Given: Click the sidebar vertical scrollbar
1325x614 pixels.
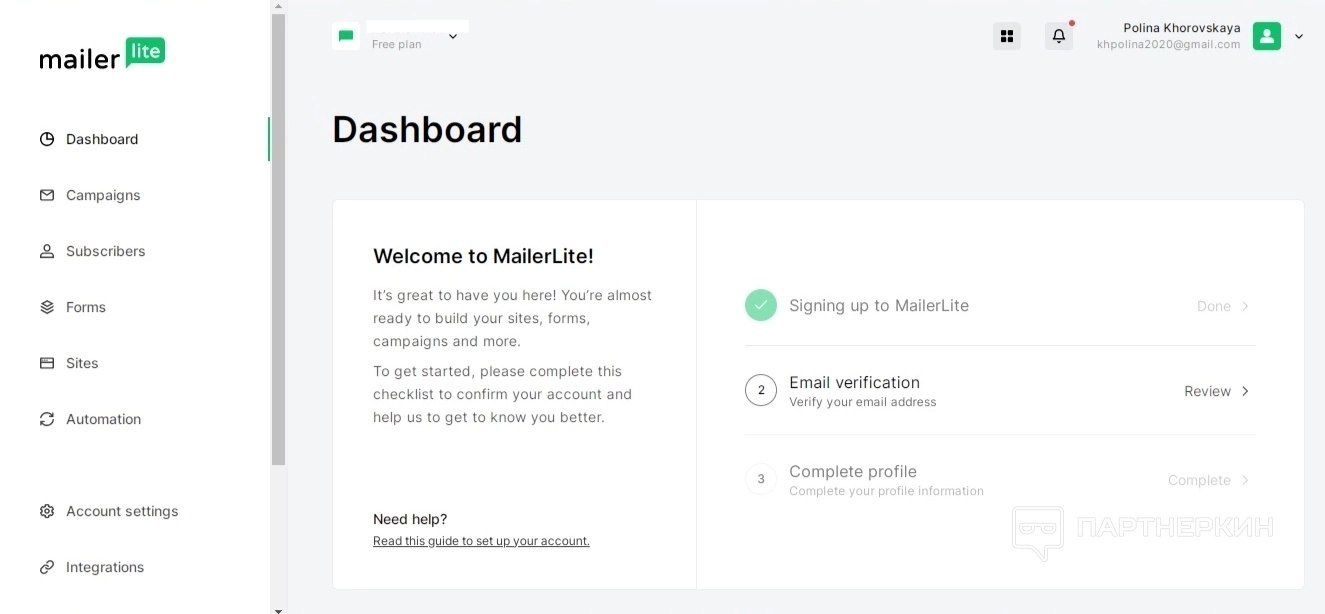Looking at the screenshot, I should (278, 240).
